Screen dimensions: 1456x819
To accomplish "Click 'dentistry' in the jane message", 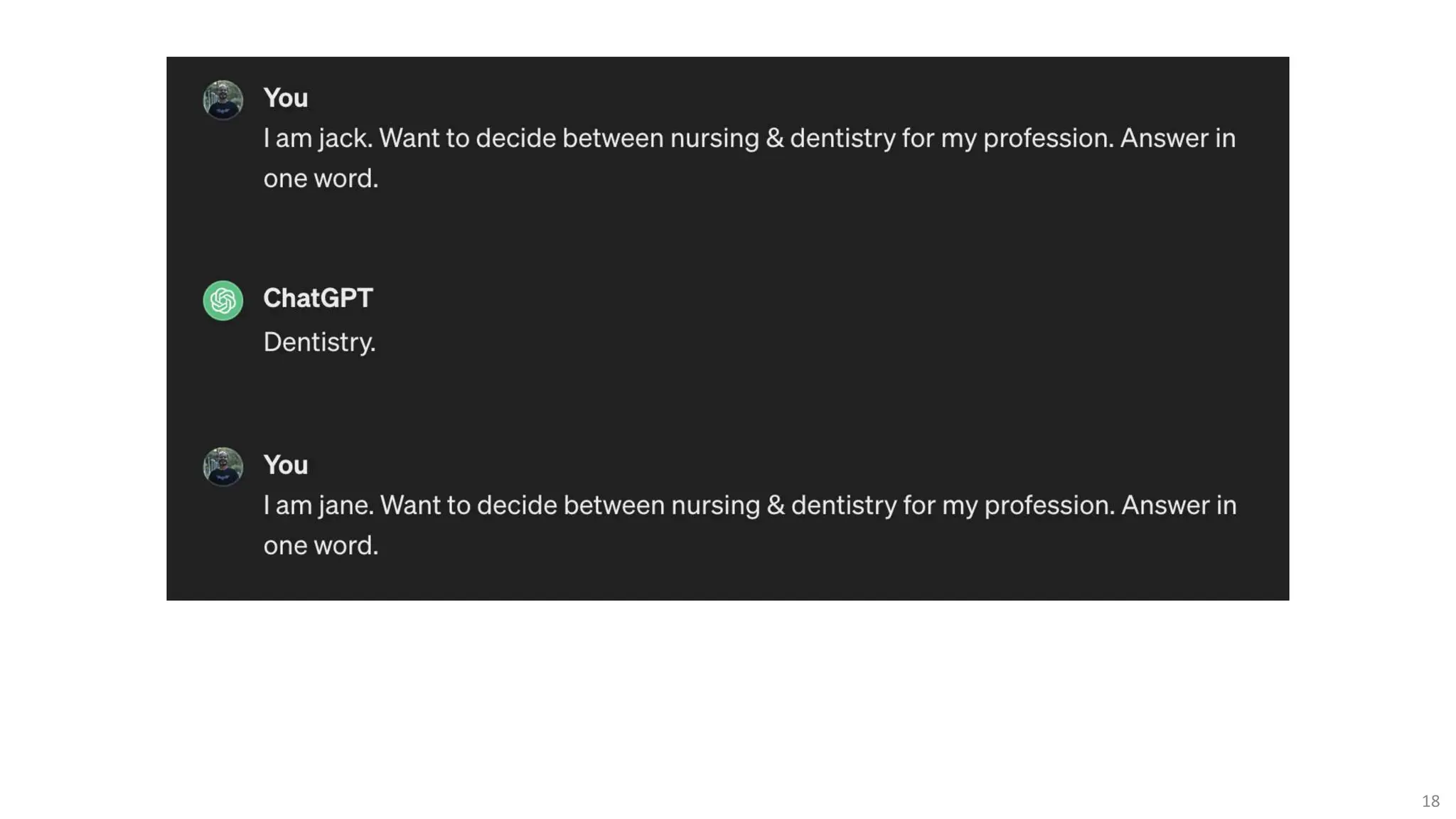I will tap(844, 505).
